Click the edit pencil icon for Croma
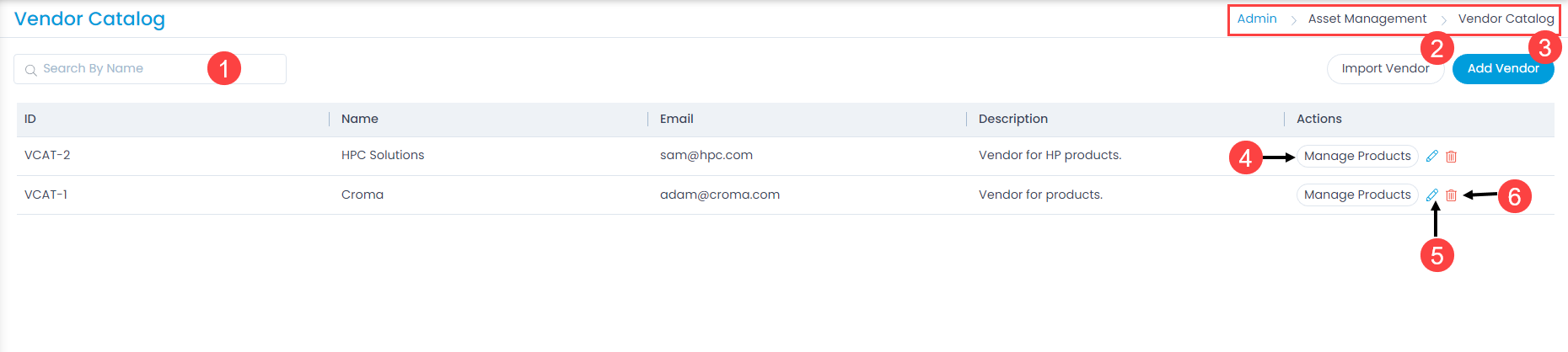Viewport: 1568px width, 352px height. pos(1431,195)
